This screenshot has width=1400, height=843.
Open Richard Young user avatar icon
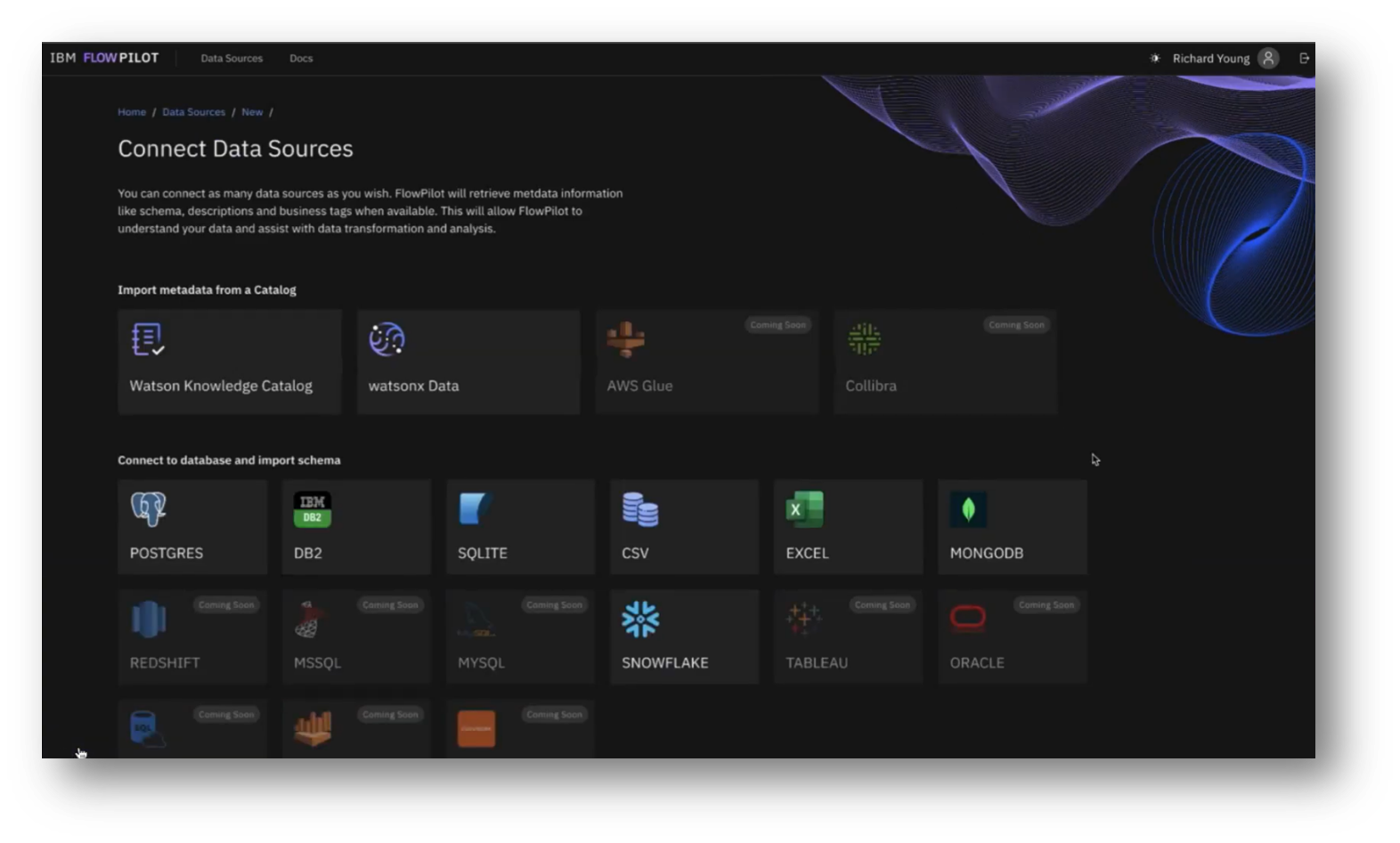pyautogui.click(x=1268, y=58)
